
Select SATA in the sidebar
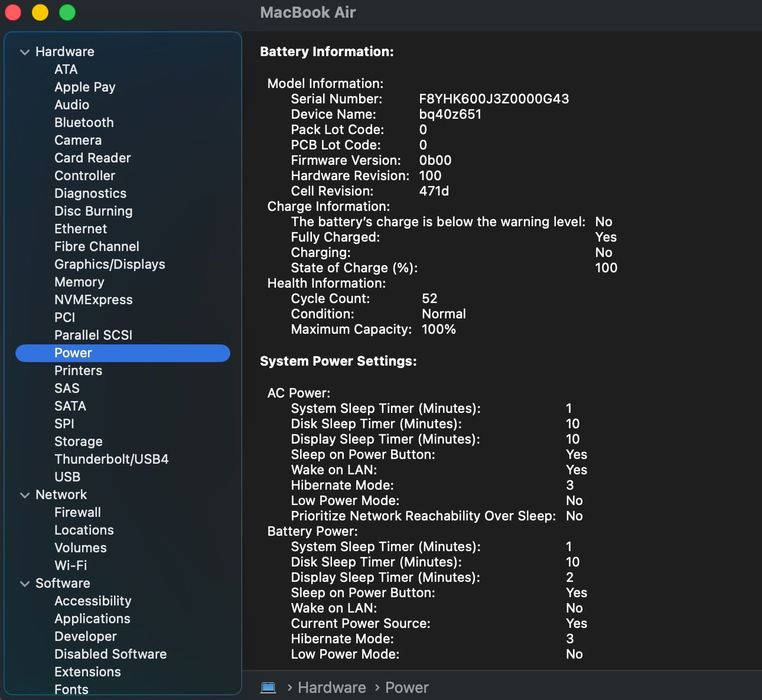click(70, 406)
